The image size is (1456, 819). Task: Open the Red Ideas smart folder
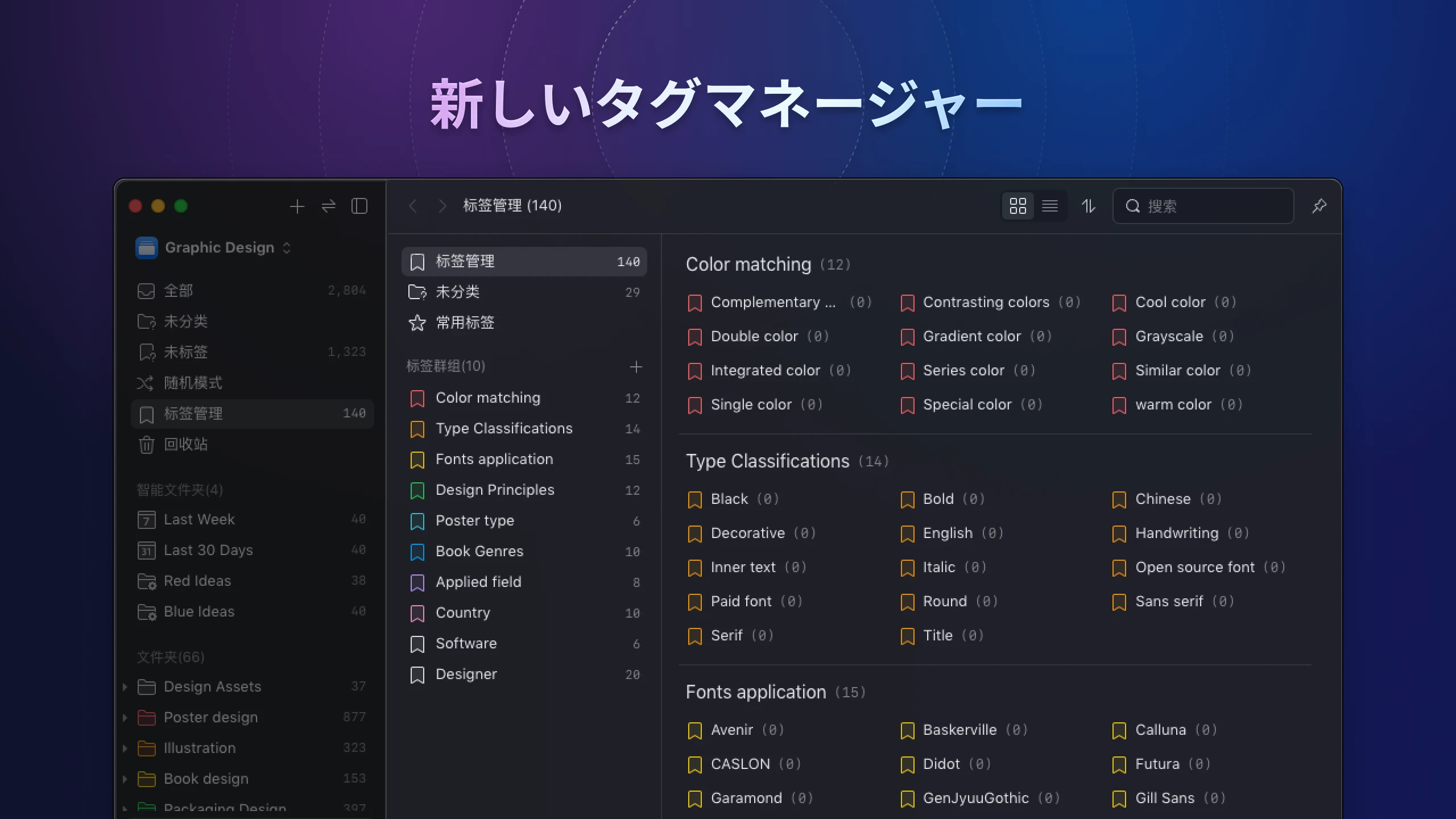pos(252,581)
